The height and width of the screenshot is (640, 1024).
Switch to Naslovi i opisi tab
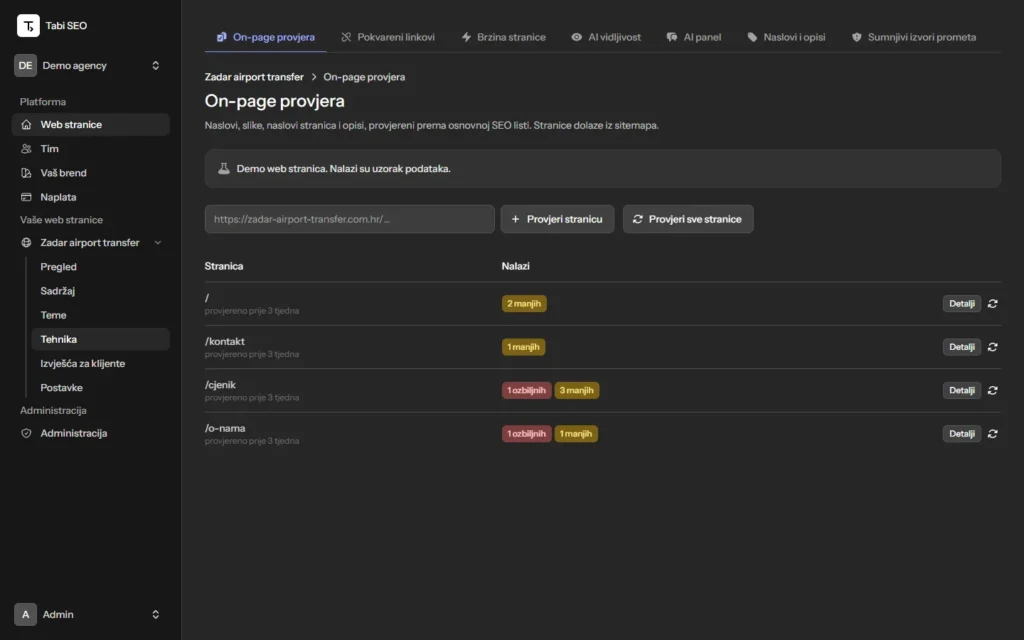[786, 37]
